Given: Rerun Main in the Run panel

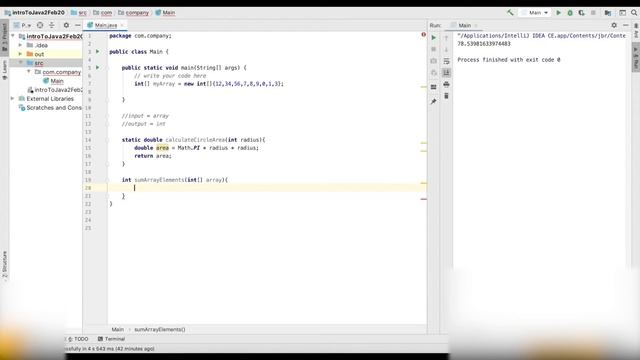Looking at the screenshot, I should coord(433,38).
